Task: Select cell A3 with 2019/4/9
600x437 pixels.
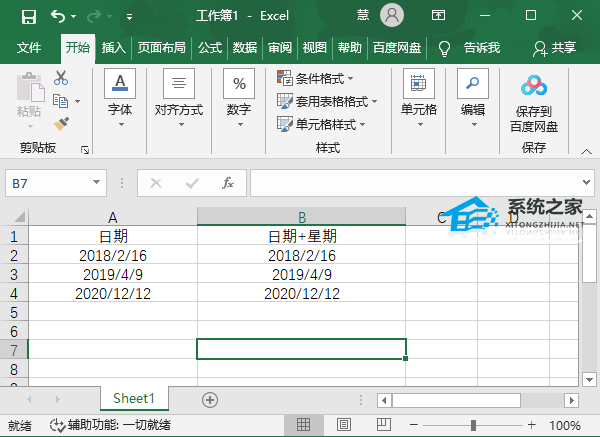Action: tap(113, 274)
